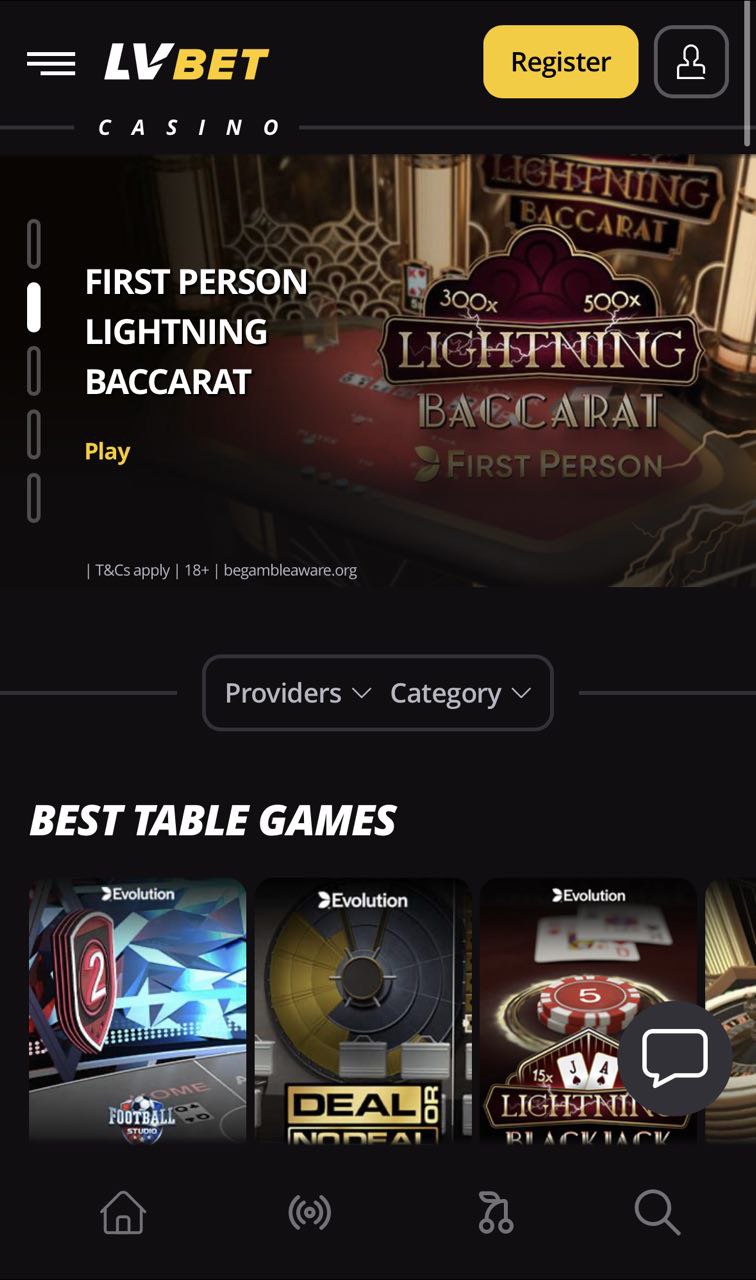Go to the home icon in bottom bar
Image resolution: width=756 pixels, height=1280 pixels.
pyautogui.click(x=123, y=1213)
